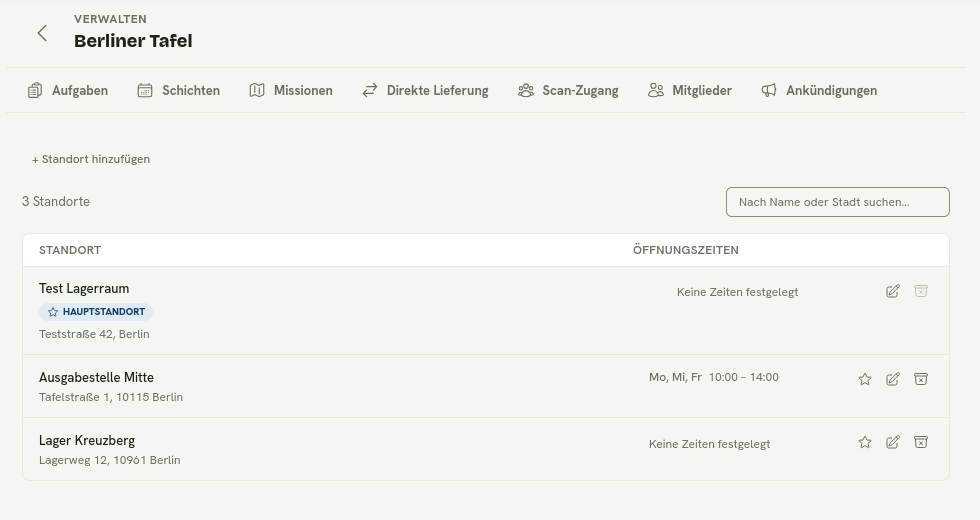Click the Missionen map icon

click(257, 91)
